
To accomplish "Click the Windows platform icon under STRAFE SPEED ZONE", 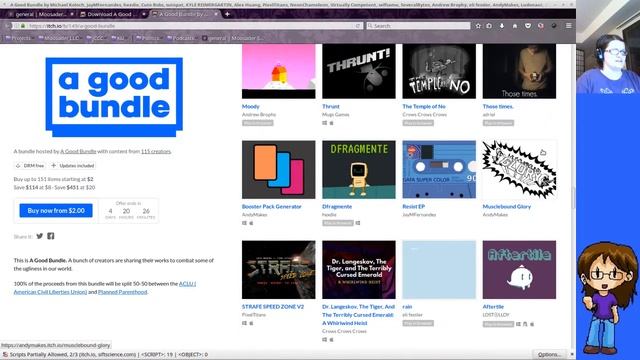I will click(244, 323).
